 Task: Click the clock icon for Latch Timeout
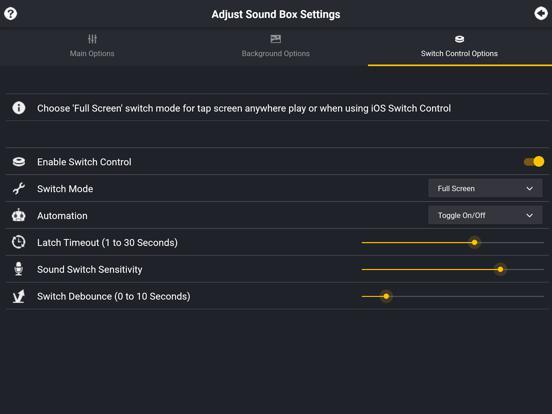[x=19, y=242]
